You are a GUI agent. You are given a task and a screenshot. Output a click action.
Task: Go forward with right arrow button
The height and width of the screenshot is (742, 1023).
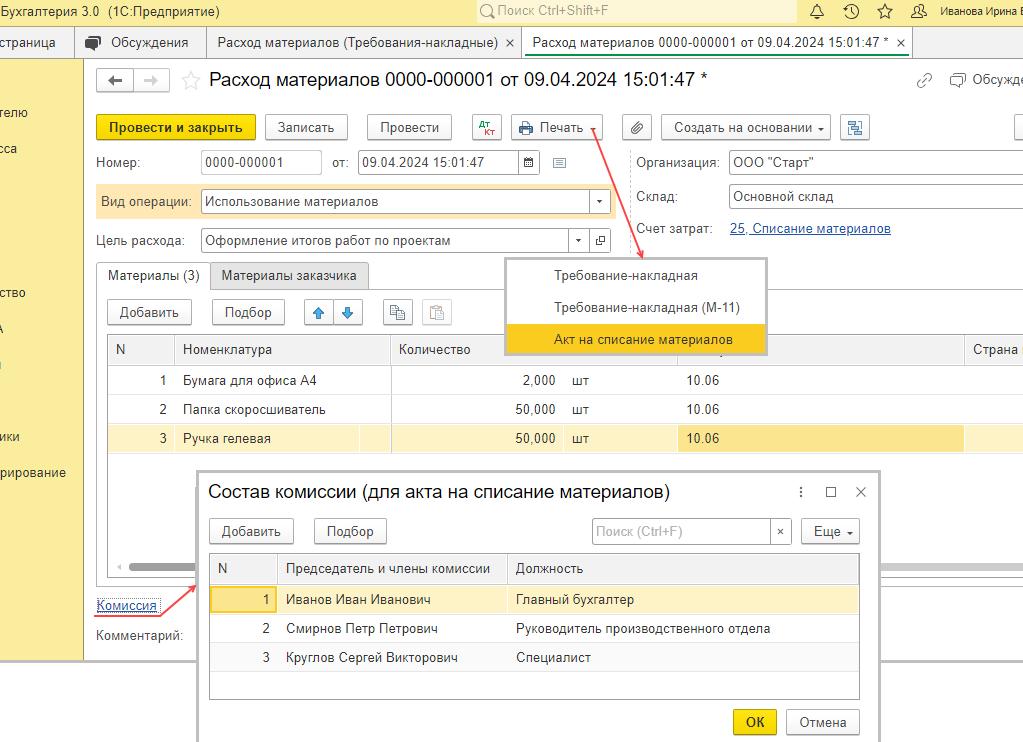pyautogui.click(x=151, y=80)
